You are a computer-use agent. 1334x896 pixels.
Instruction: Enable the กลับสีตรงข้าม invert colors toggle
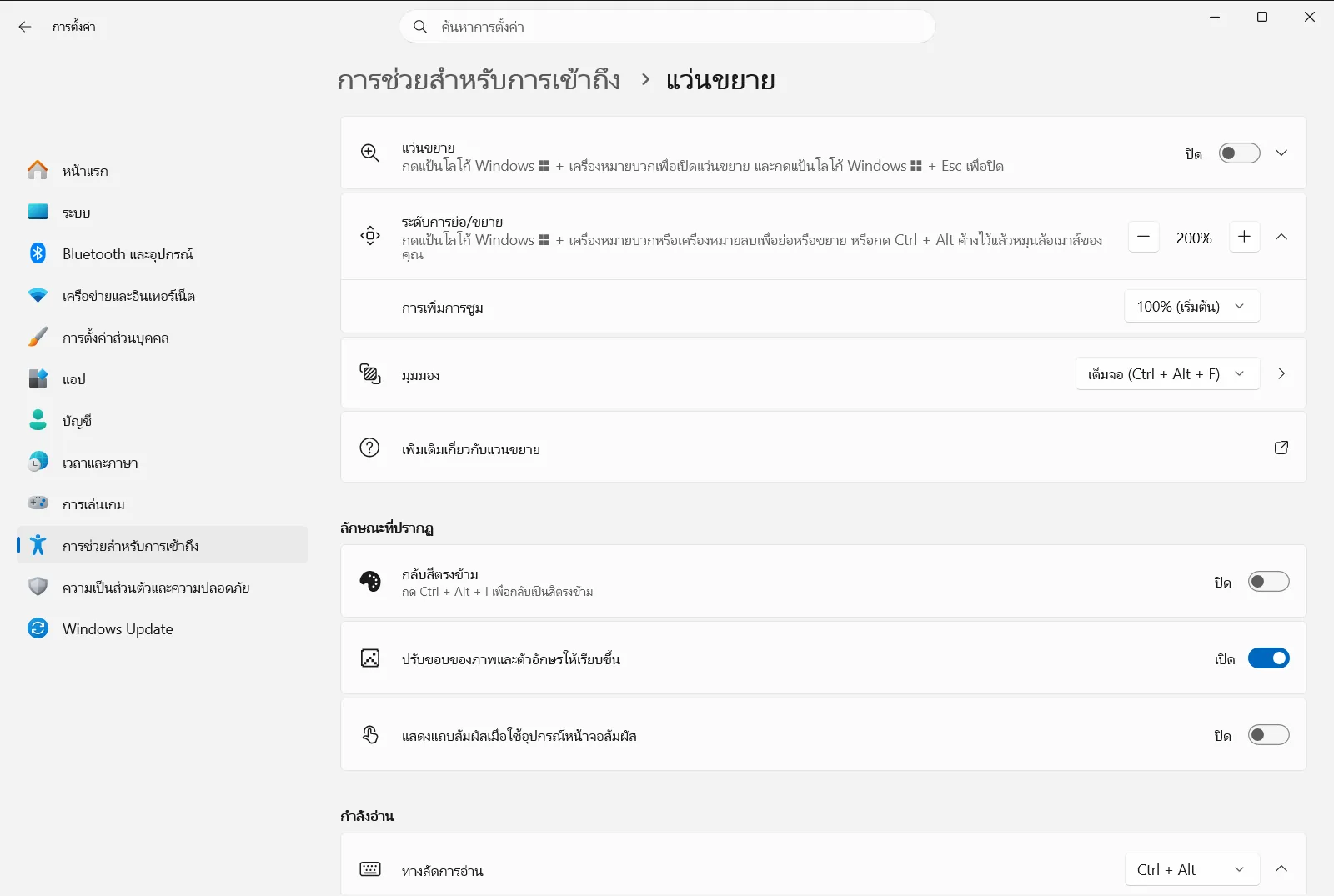pos(1268,582)
